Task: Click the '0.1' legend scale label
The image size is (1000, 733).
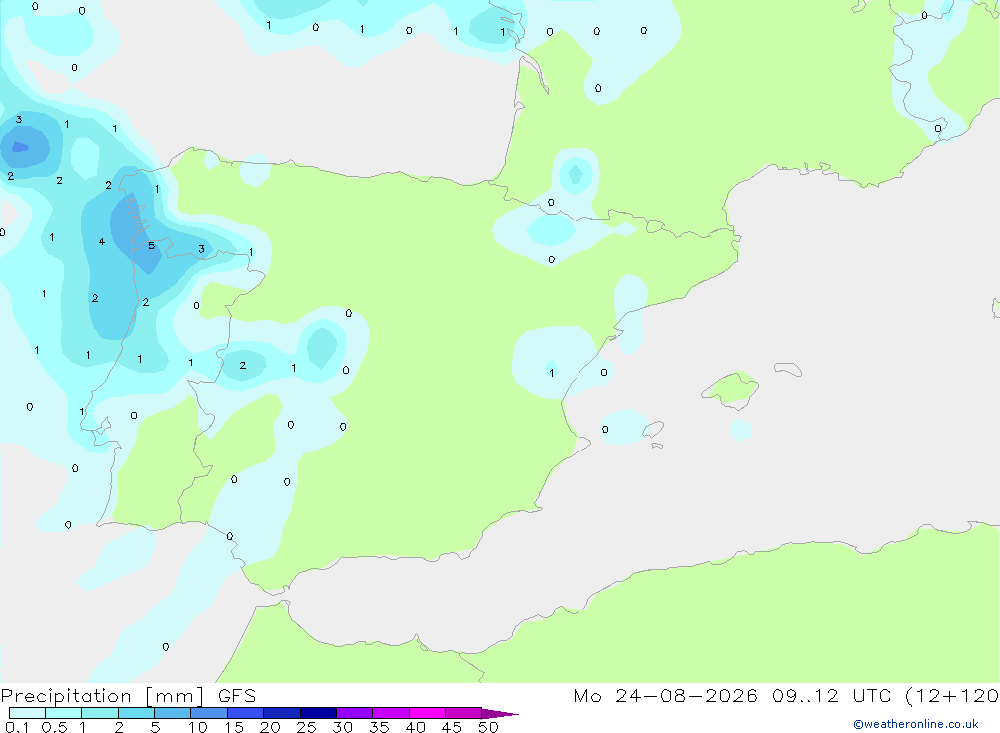Action: (x=17, y=727)
